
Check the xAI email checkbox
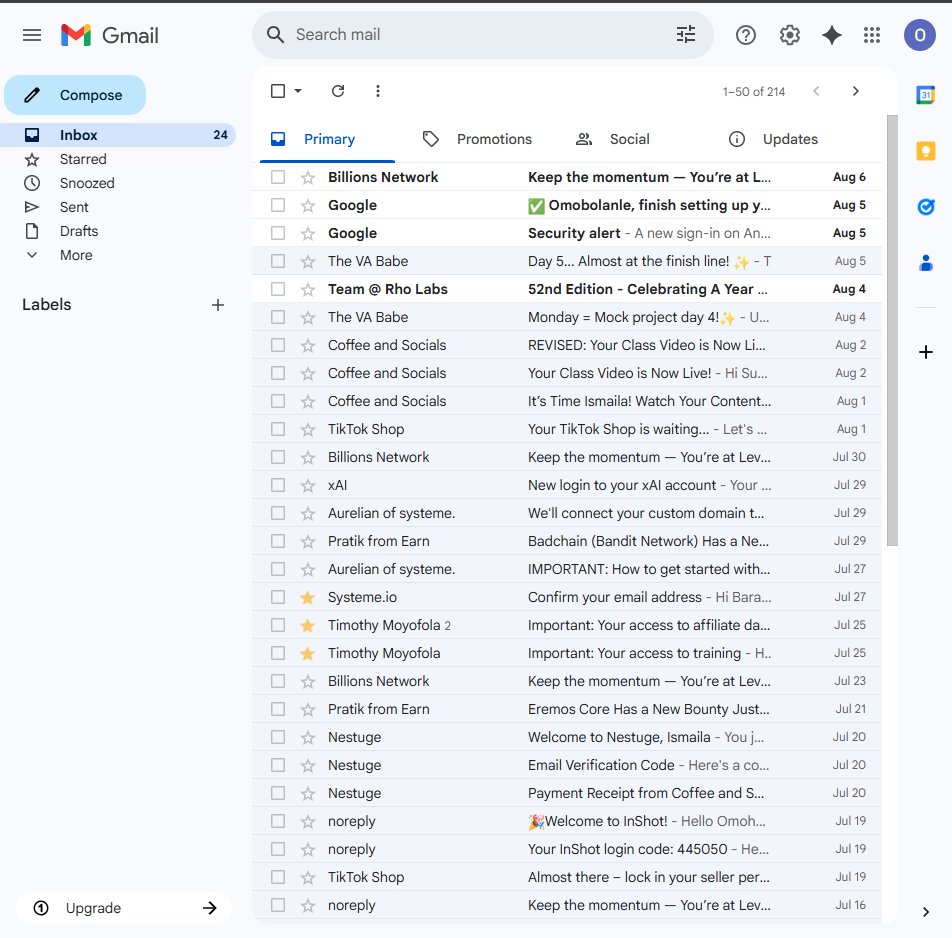coord(278,486)
